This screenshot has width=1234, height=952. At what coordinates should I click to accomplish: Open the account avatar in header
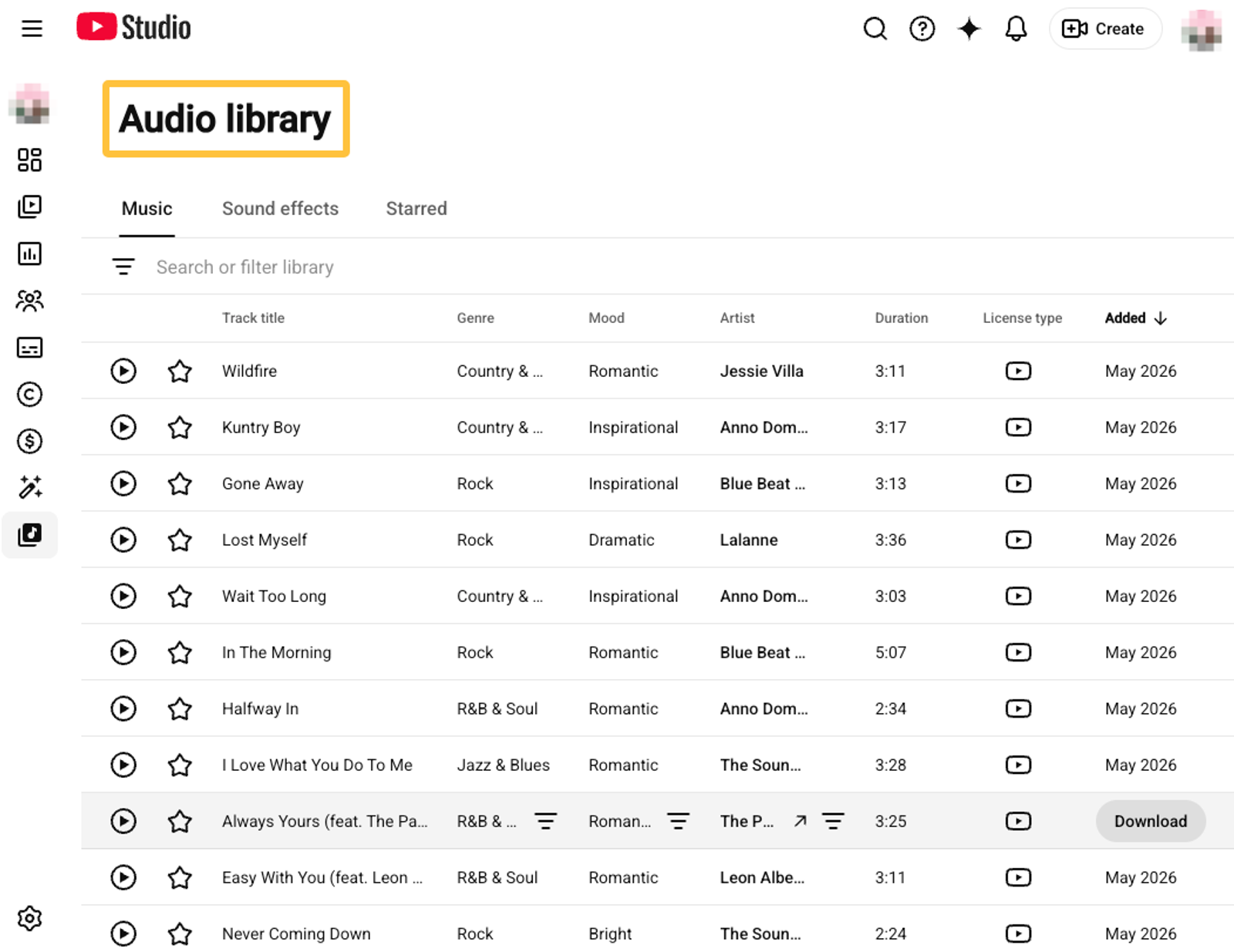pos(1201,29)
